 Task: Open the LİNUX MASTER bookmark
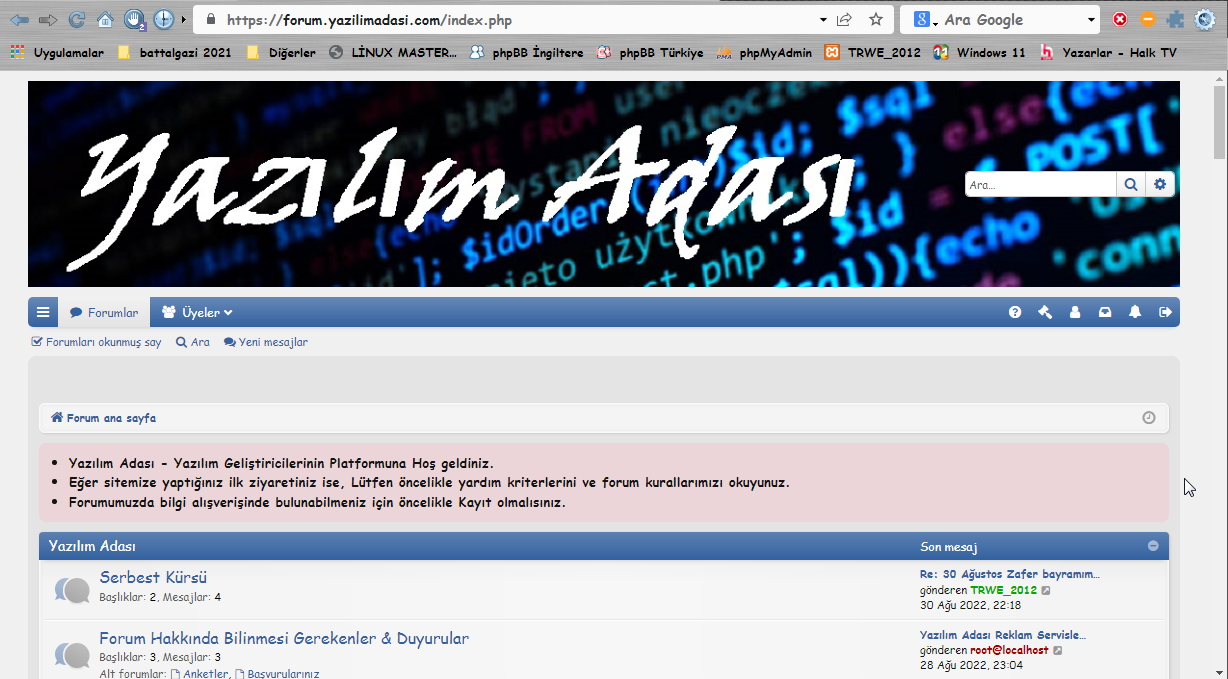tap(392, 53)
